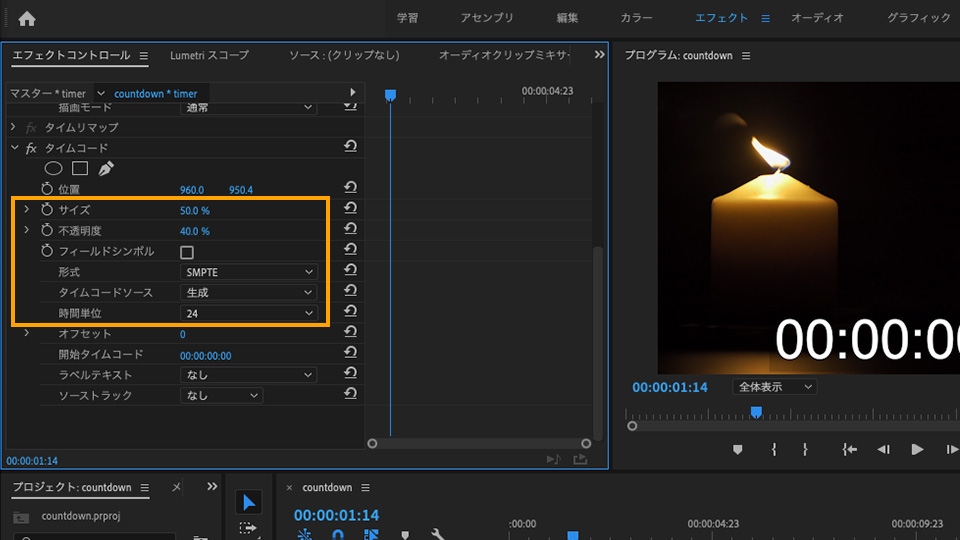960x540 pixels.
Task: Switch to the カラー workspace
Action: coord(637,18)
